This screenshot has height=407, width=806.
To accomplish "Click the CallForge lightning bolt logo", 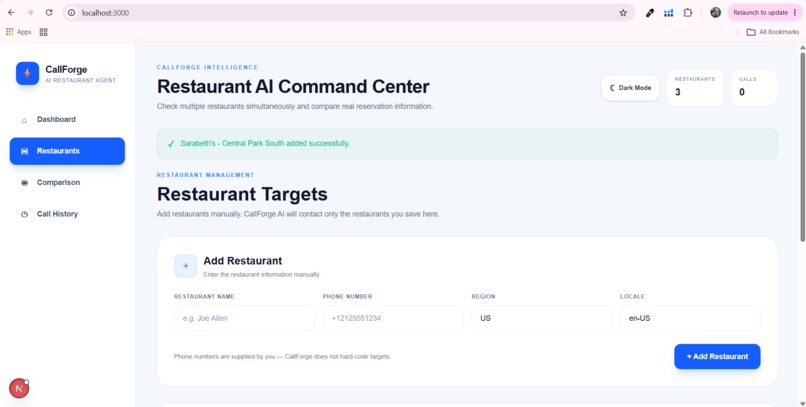I will click(27, 73).
